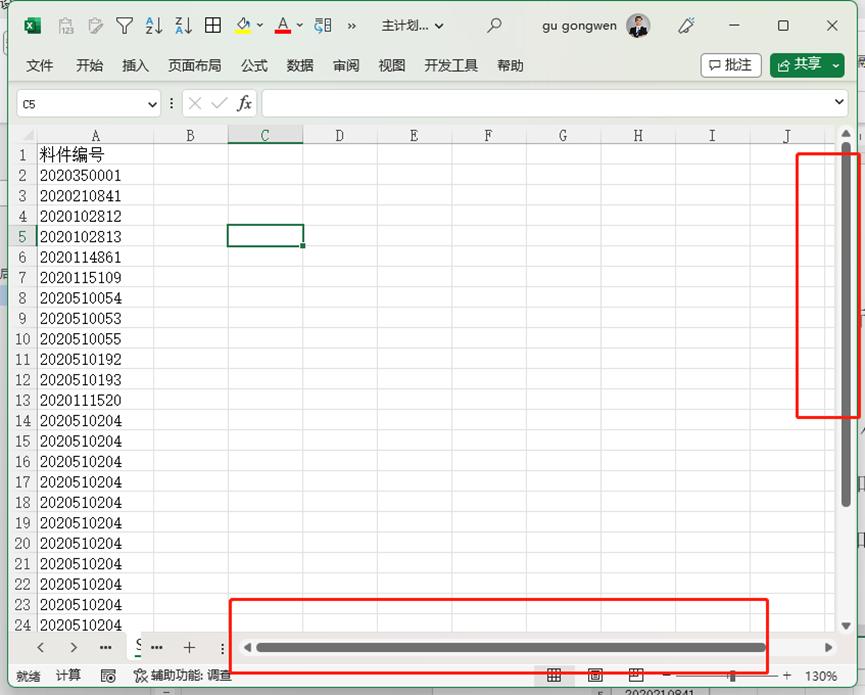Switch to Normal view in status bar
The height and width of the screenshot is (695, 865).
click(554, 676)
